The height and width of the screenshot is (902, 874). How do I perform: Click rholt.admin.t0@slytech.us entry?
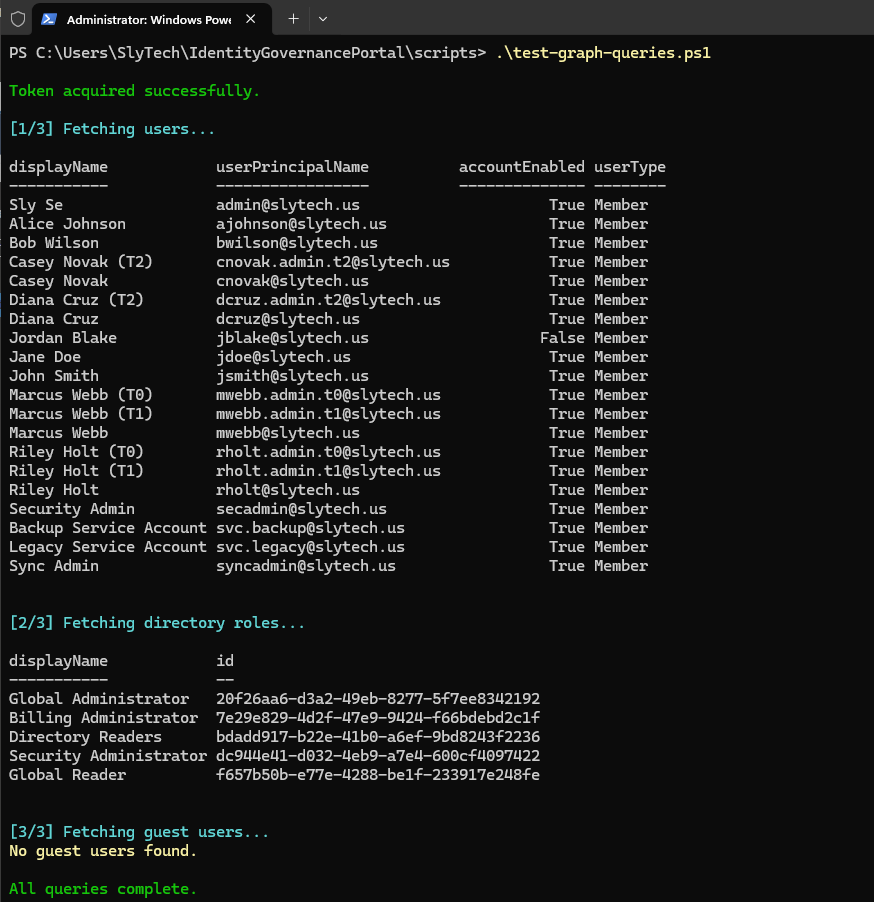click(328, 452)
